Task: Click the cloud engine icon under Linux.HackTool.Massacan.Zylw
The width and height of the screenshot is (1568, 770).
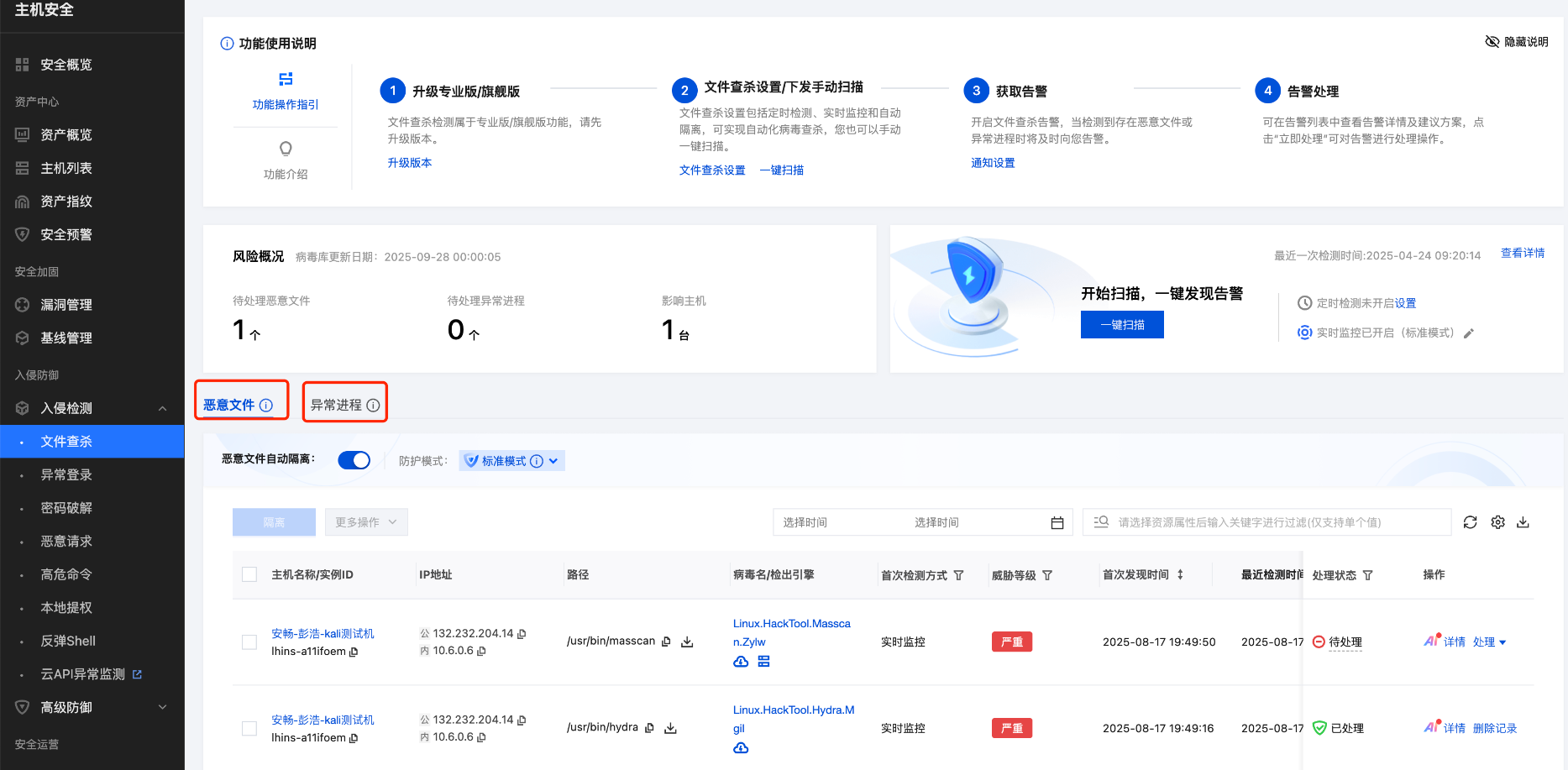Action: (x=740, y=662)
